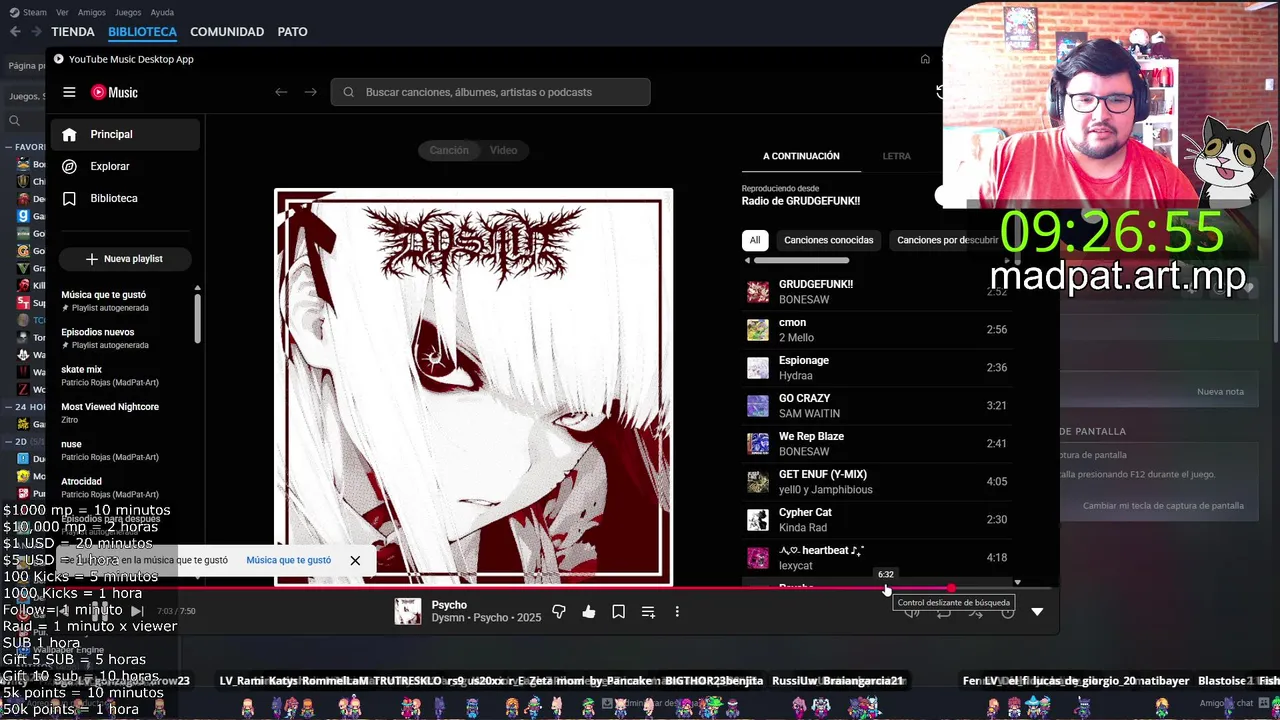This screenshot has width=1280, height=720.
Task: Click the queue scroll-down arrow
Action: pyautogui.click(x=1018, y=582)
